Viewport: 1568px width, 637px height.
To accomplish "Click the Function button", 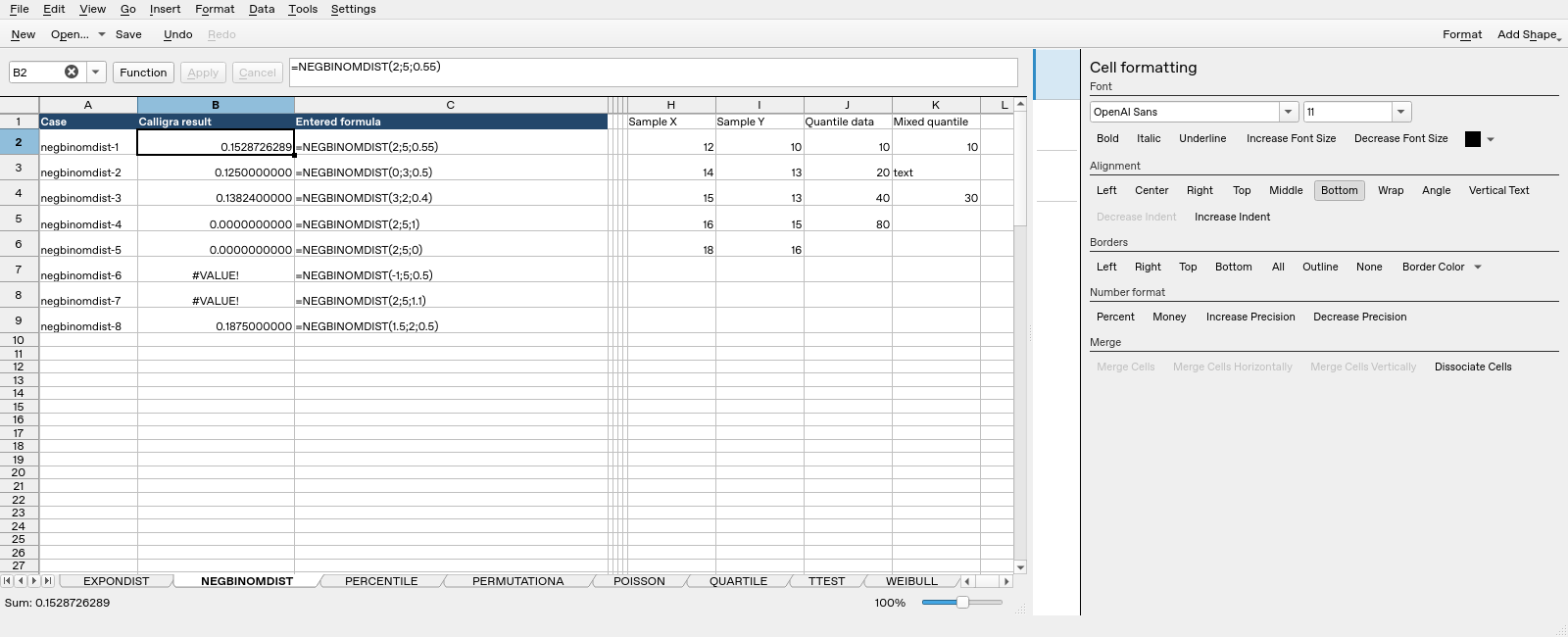I will [x=143, y=73].
